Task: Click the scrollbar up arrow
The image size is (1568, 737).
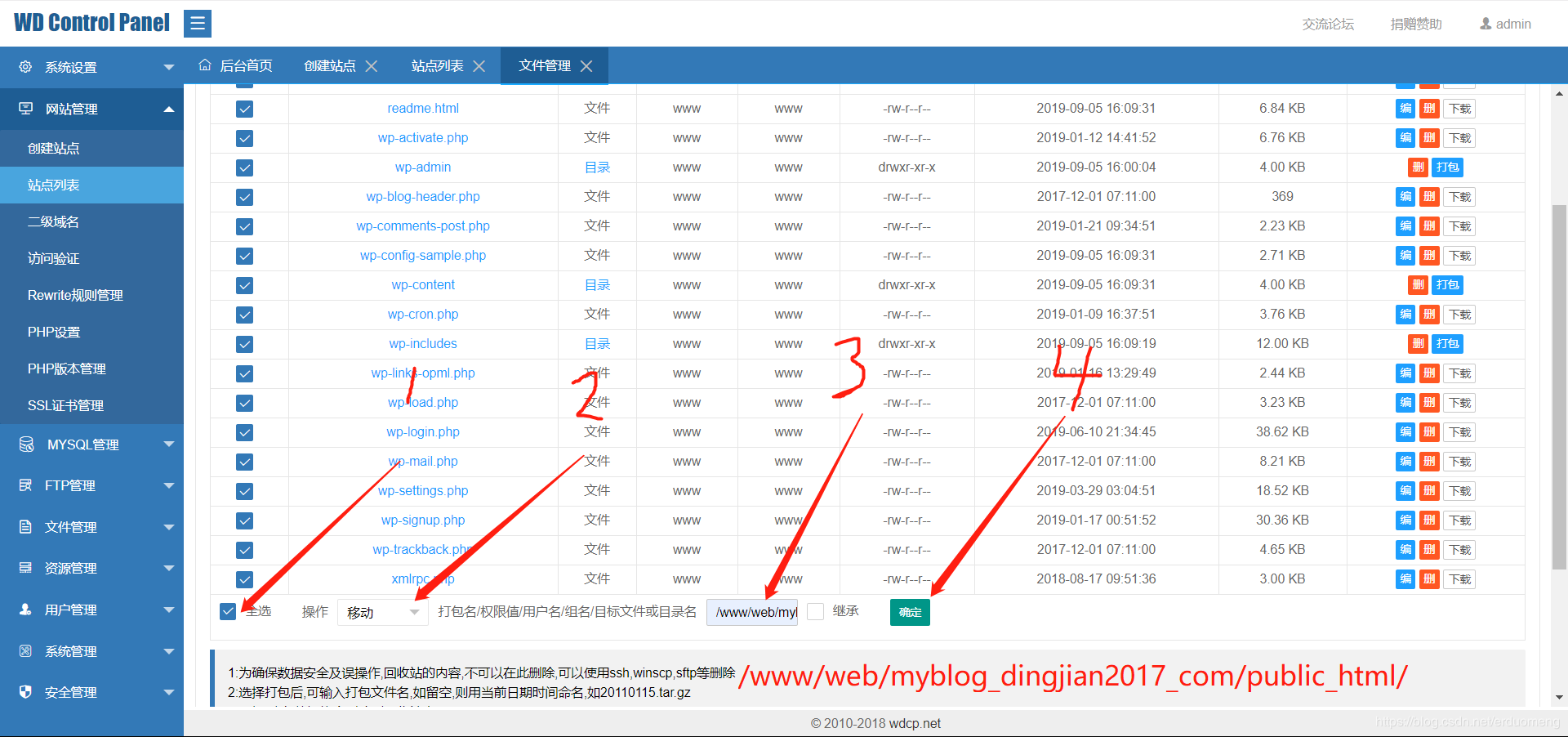Action: point(1560,93)
